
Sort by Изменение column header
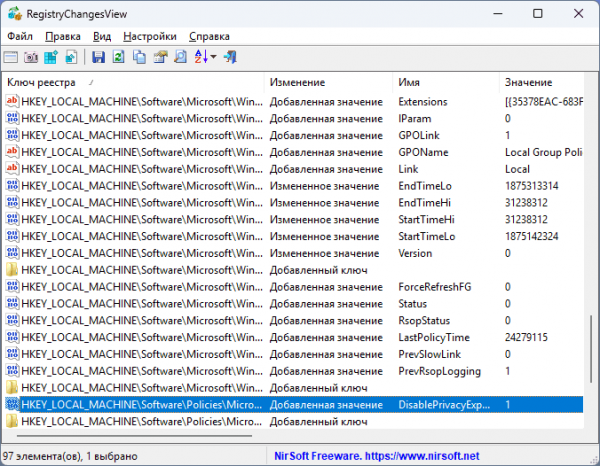click(328, 82)
